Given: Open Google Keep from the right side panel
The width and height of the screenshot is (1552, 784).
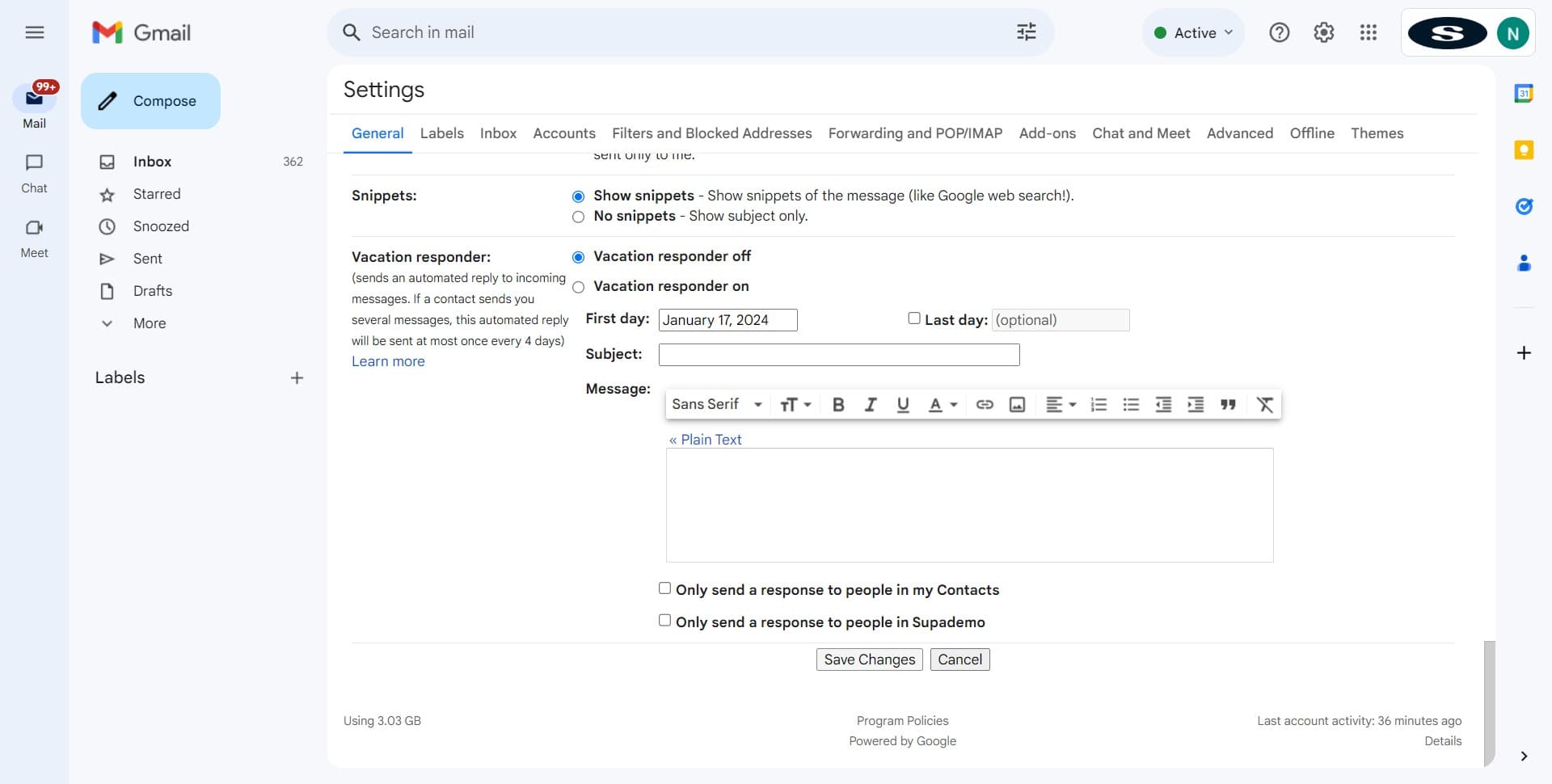Looking at the screenshot, I should [x=1525, y=150].
